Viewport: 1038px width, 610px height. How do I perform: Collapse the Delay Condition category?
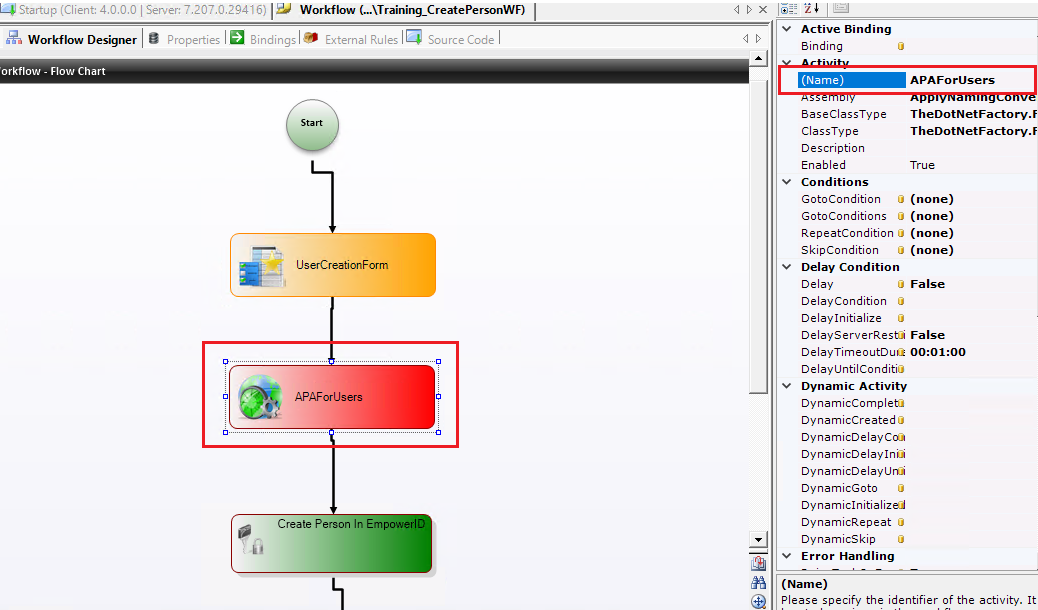tap(787, 267)
